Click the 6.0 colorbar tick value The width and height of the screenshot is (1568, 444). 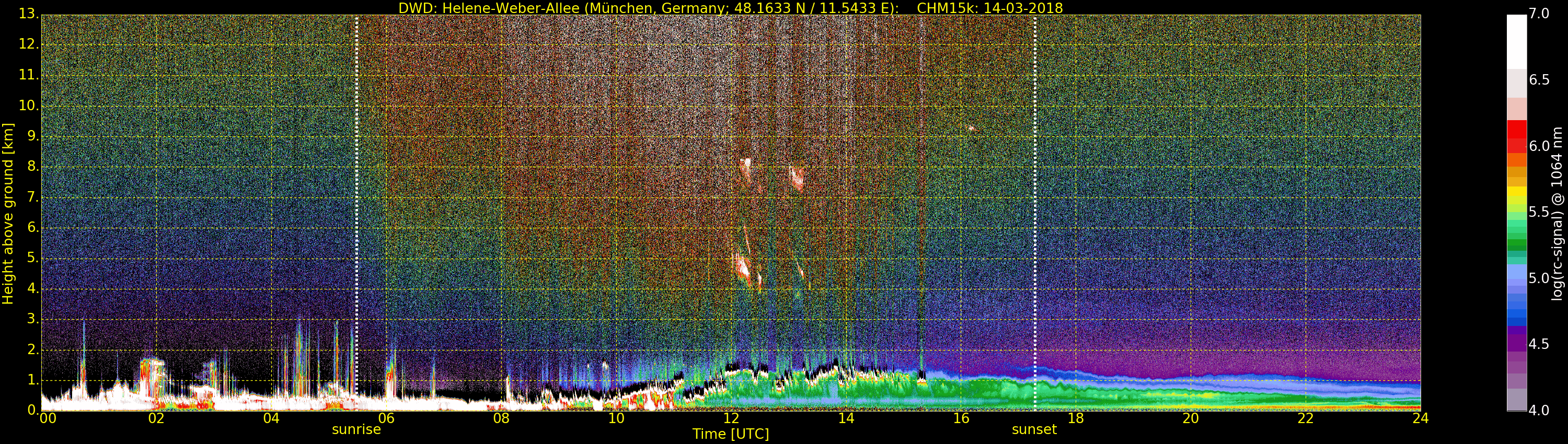pos(1539,146)
